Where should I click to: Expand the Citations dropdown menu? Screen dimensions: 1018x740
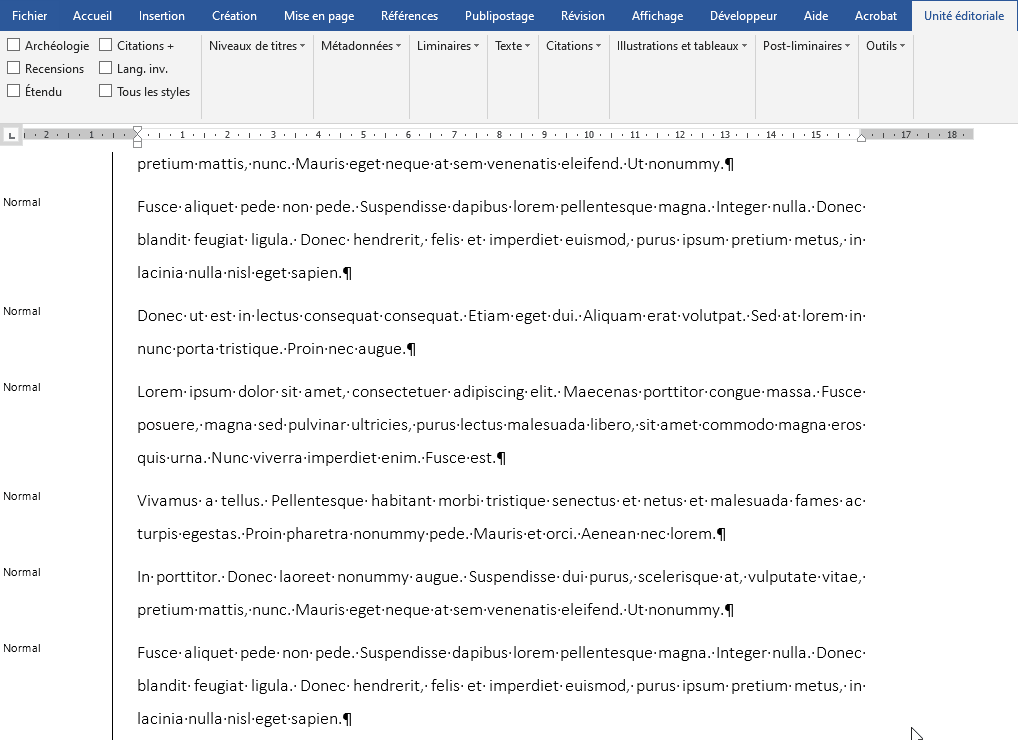click(x=573, y=45)
